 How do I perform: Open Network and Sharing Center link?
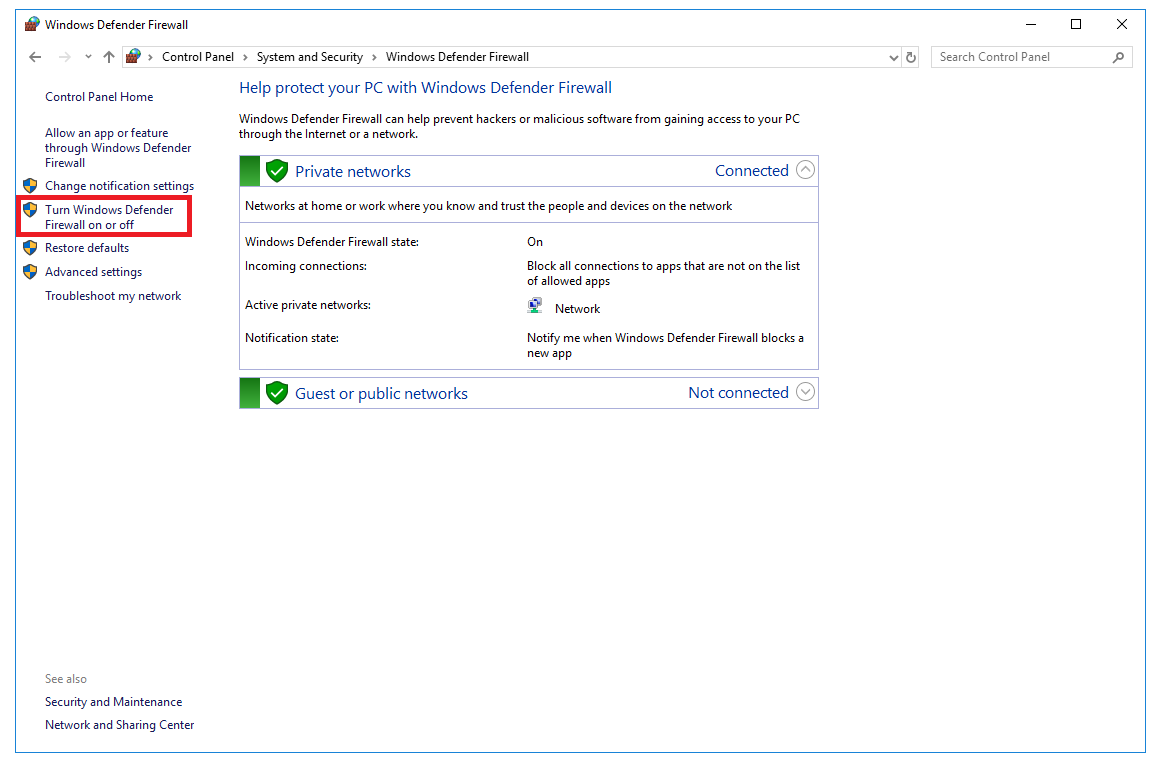click(120, 725)
